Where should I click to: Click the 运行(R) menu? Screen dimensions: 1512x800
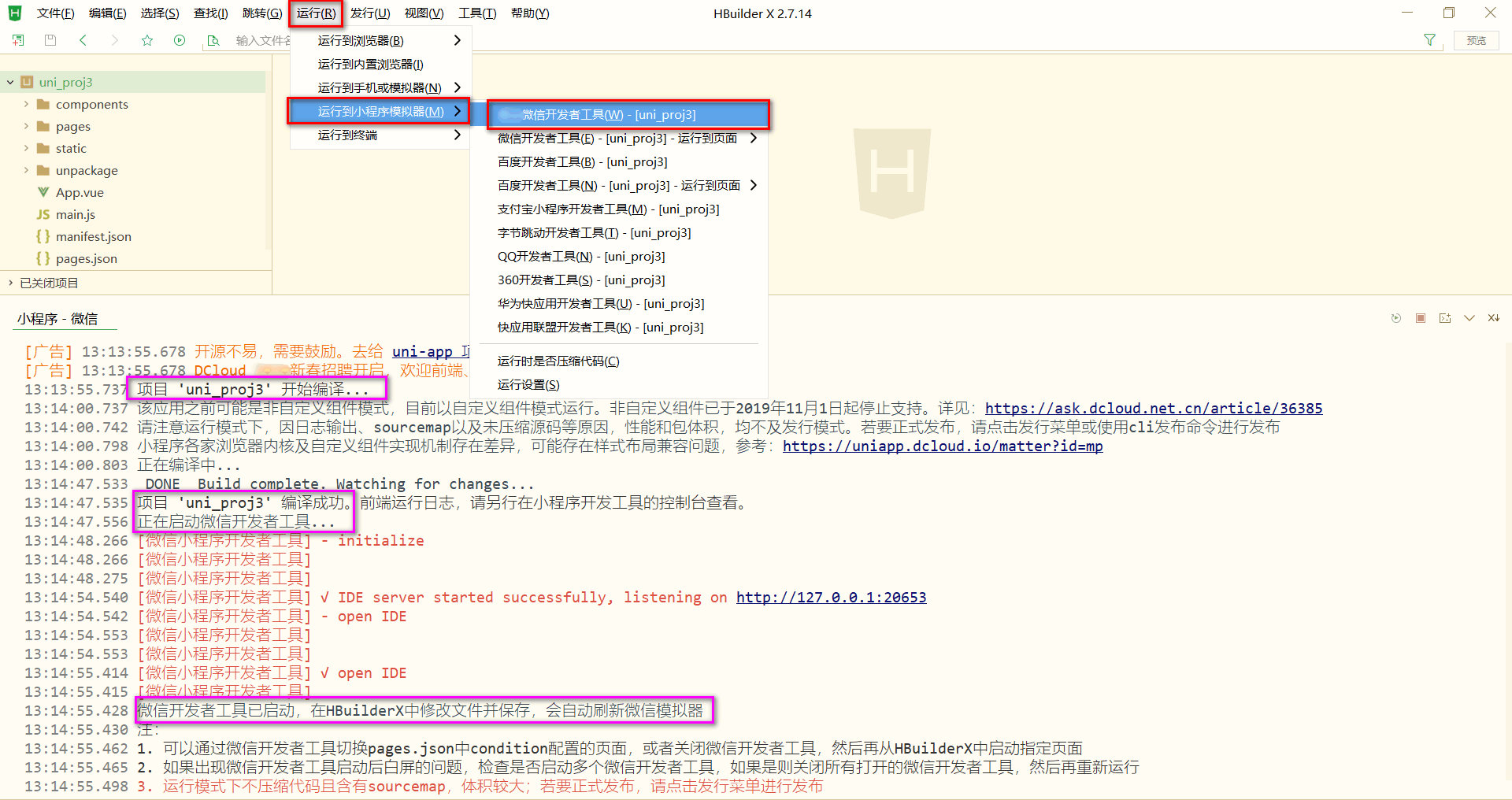[316, 13]
